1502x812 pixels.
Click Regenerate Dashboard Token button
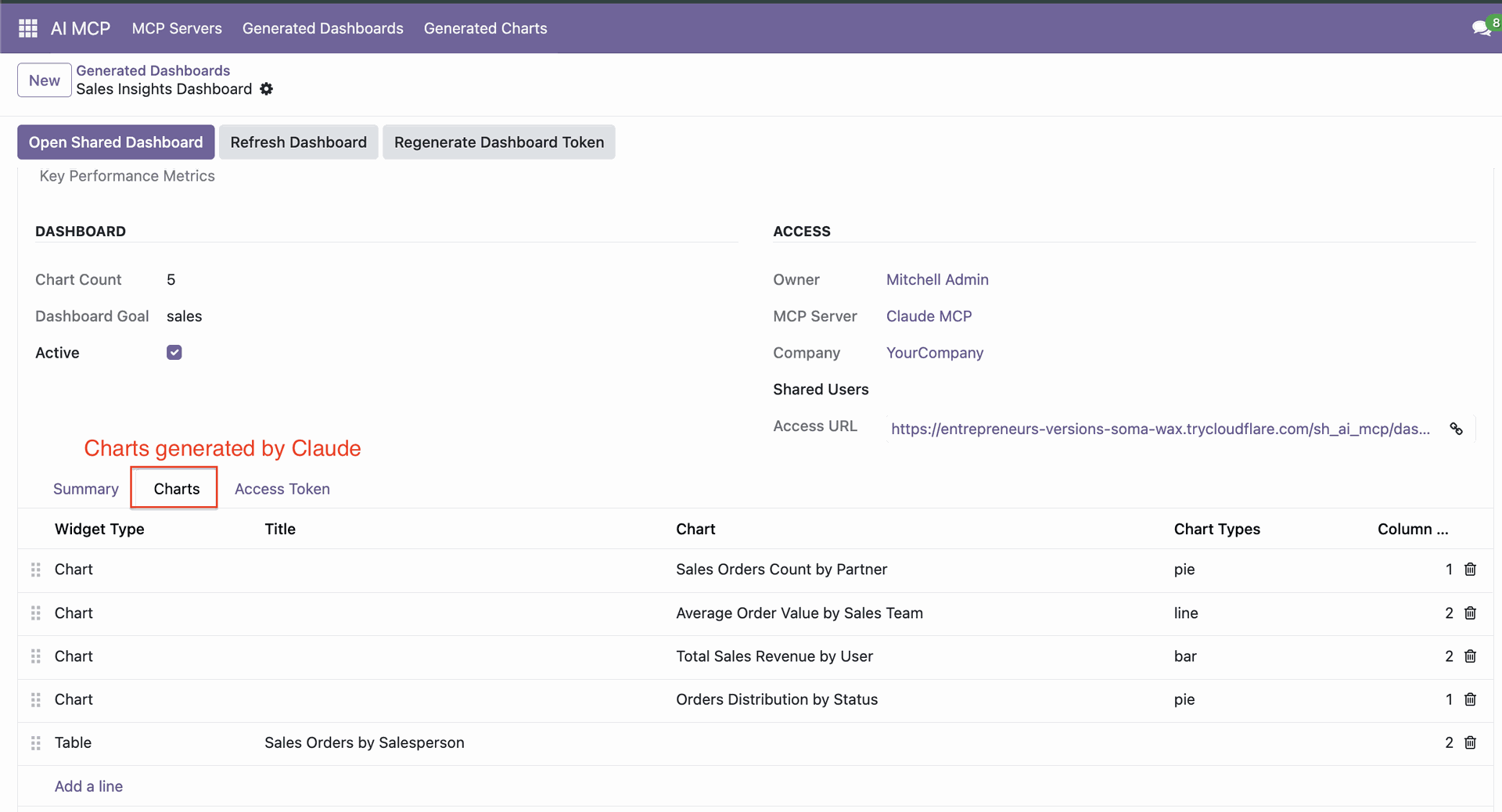498,142
